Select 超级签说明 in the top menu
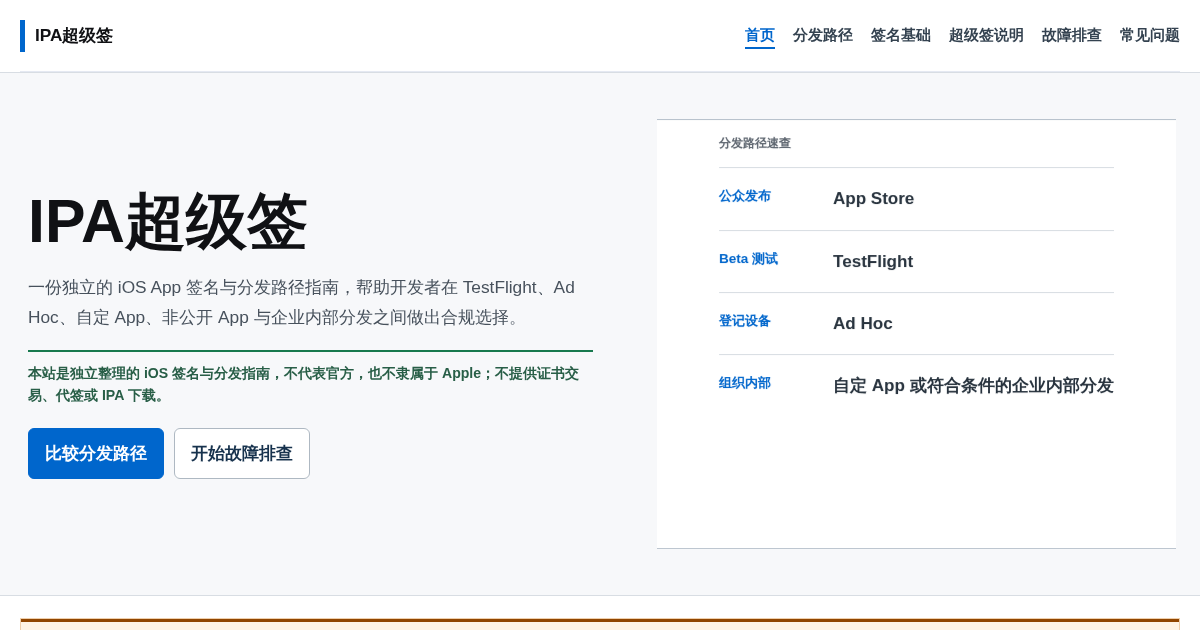 (986, 36)
